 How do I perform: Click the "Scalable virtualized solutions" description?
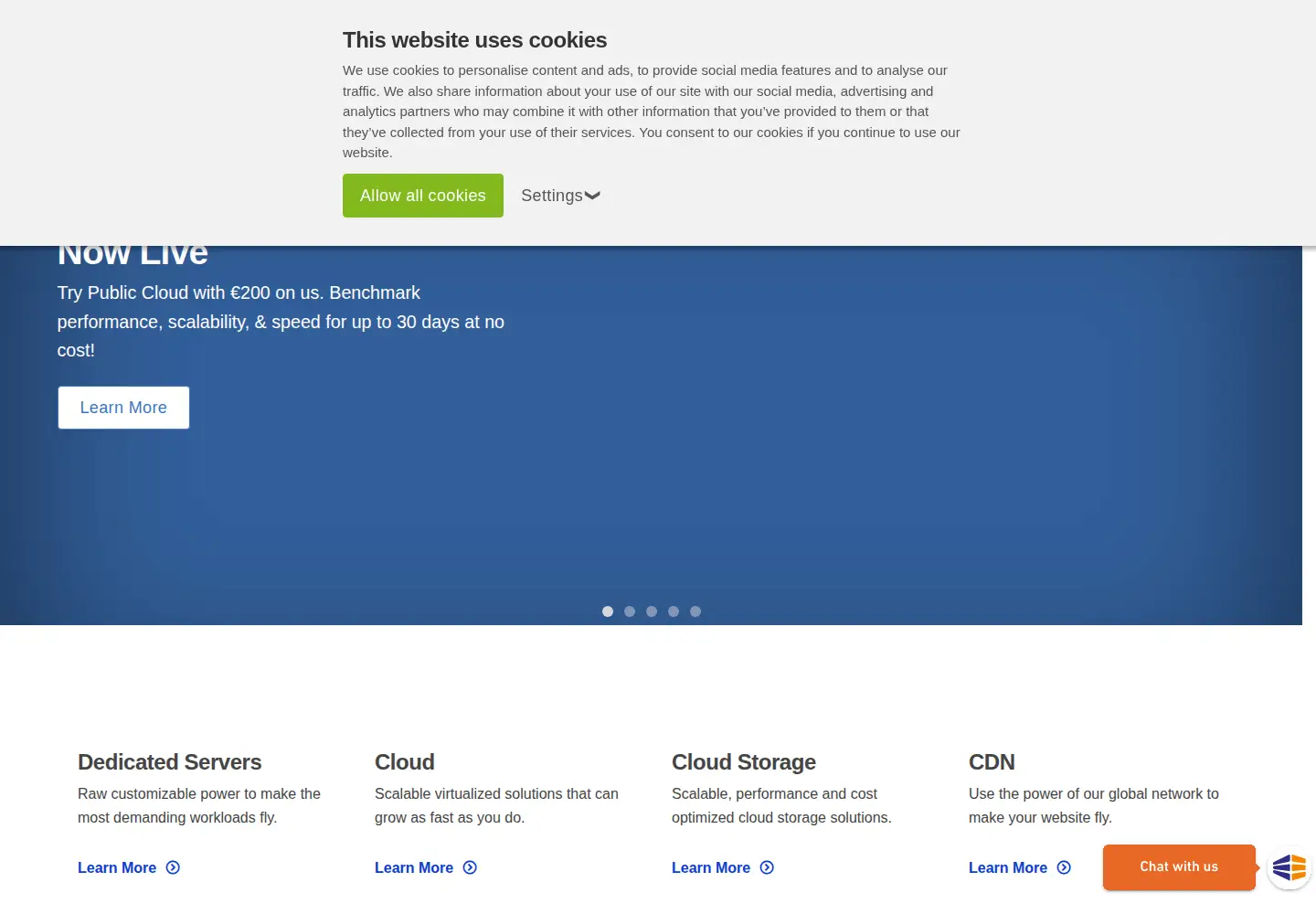pyautogui.click(x=496, y=805)
